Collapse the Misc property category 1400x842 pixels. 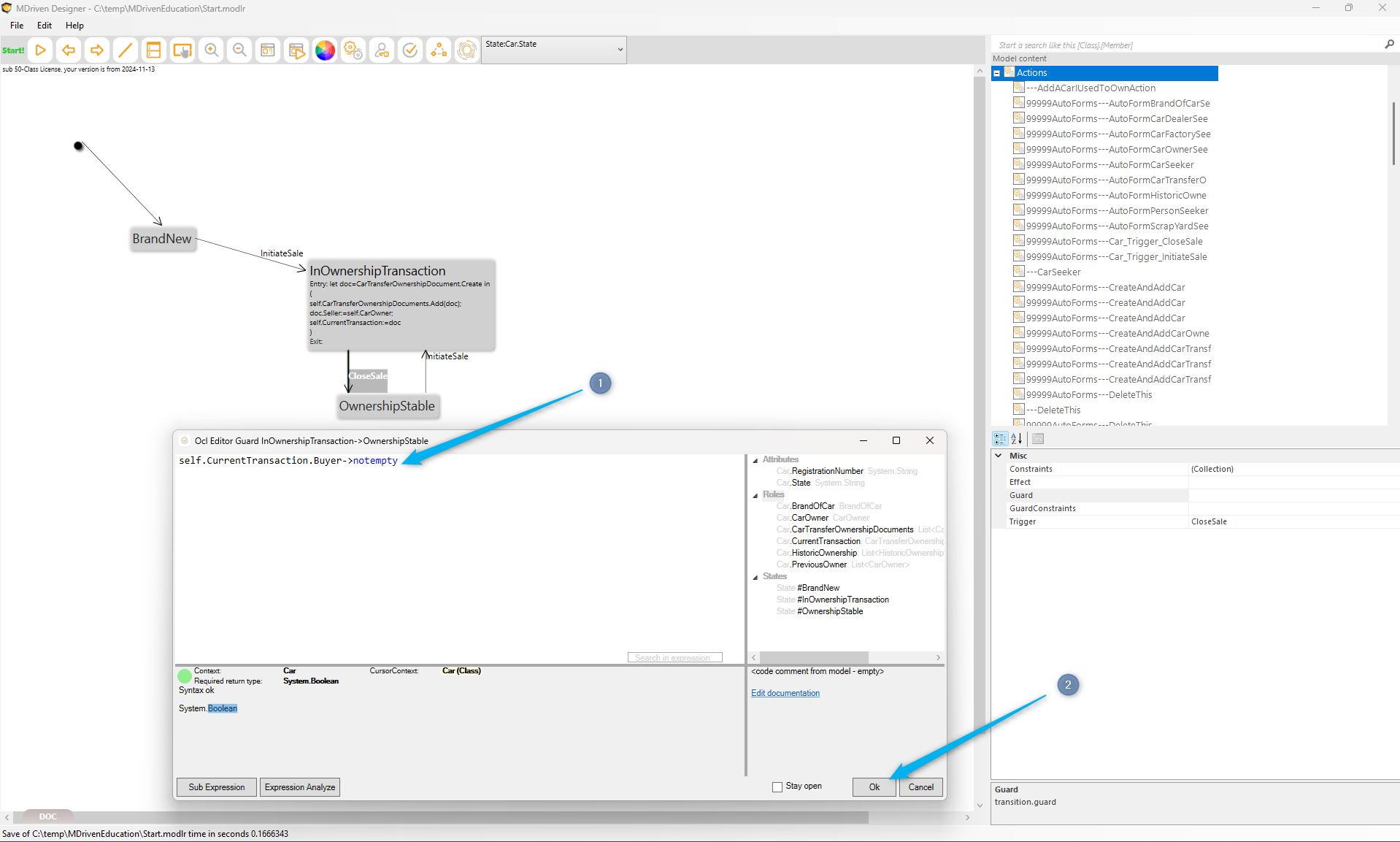999,456
